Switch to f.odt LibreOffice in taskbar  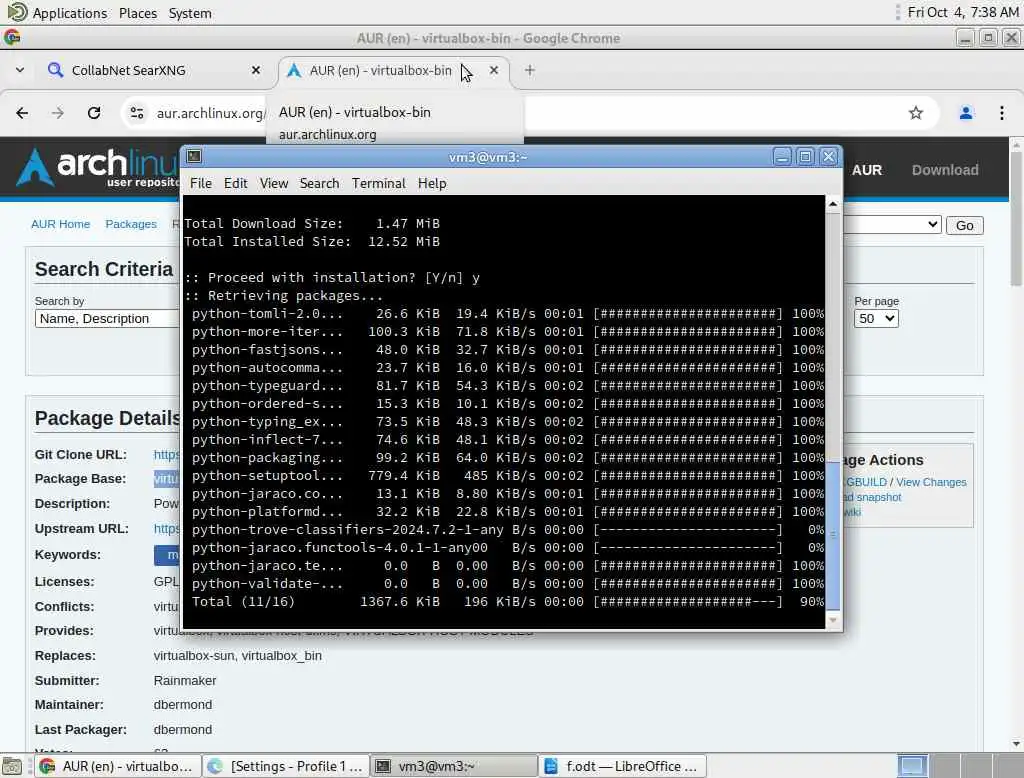[x=623, y=766]
